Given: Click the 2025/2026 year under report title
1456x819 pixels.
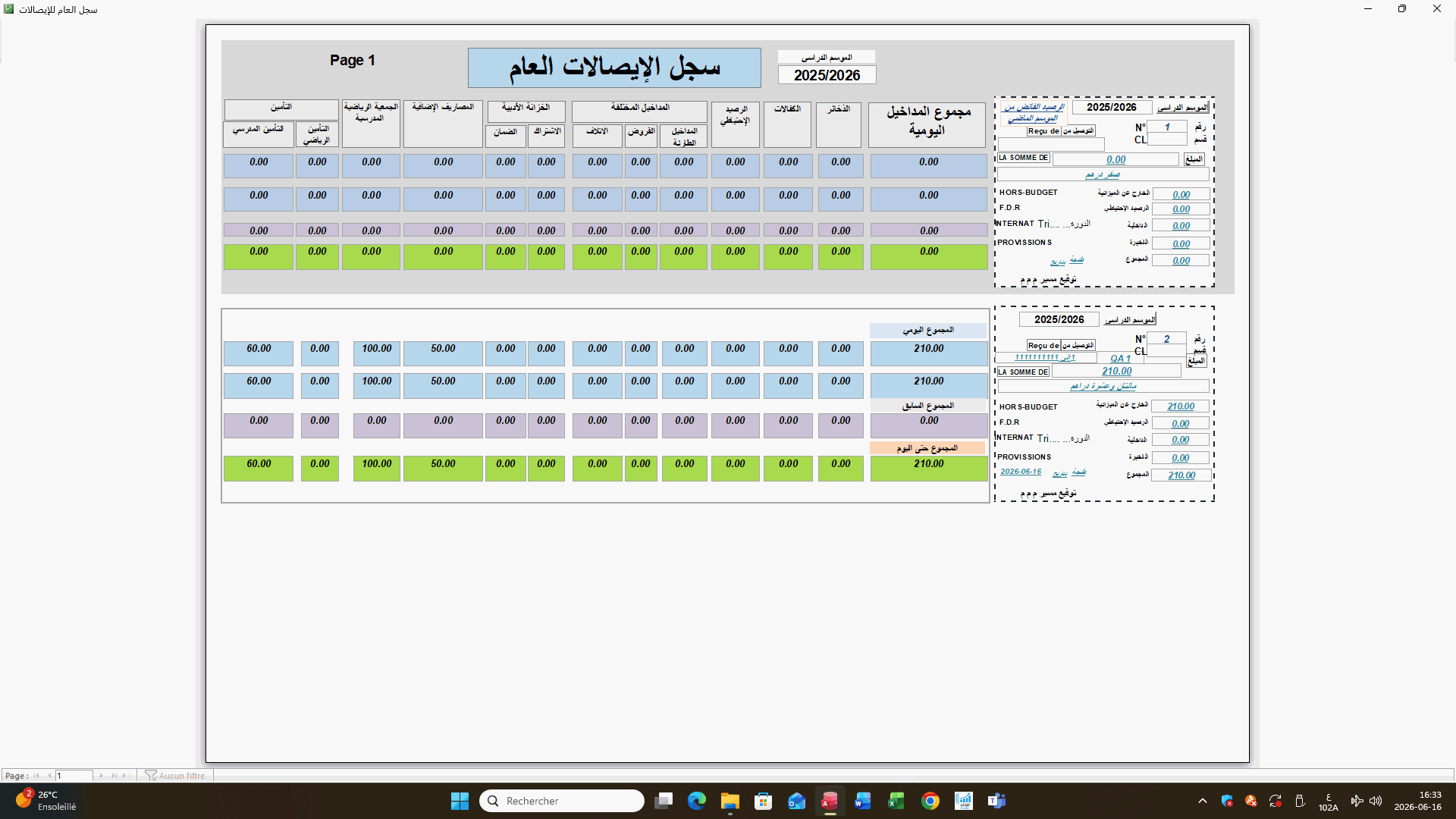Looking at the screenshot, I should click(827, 75).
